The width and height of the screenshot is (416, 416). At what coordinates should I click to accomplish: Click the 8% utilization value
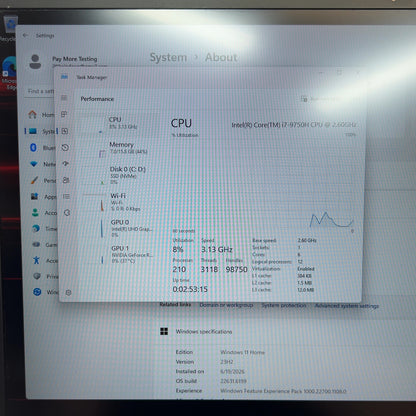coord(178,249)
